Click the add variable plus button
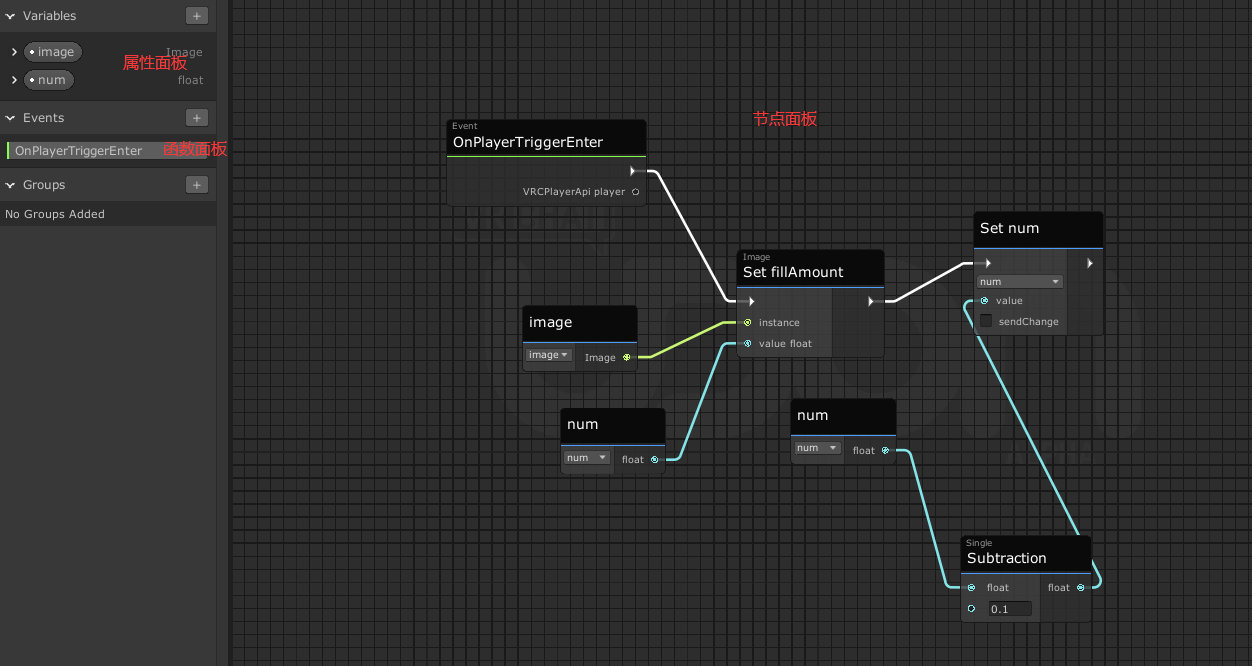Screen dimensions: 1252x666 (197, 16)
